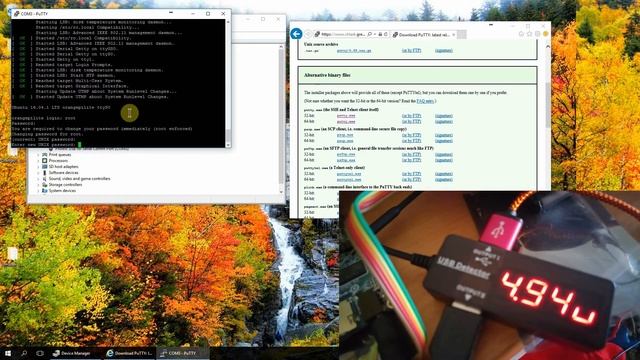Viewport: 640px width, 360px height.
Task: Expand Sound, video and game controllers
Action: [x=39, y=179]
